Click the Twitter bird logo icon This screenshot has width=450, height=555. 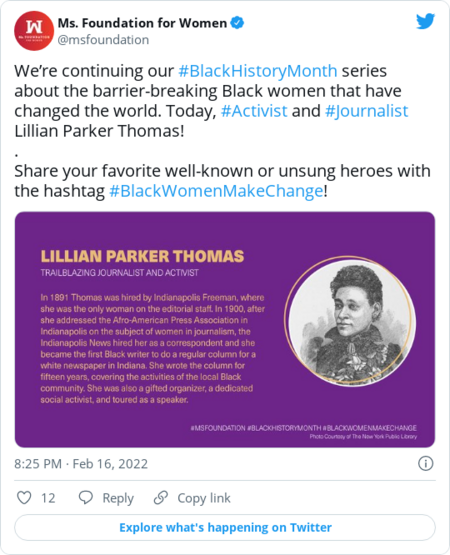[425, 22]
